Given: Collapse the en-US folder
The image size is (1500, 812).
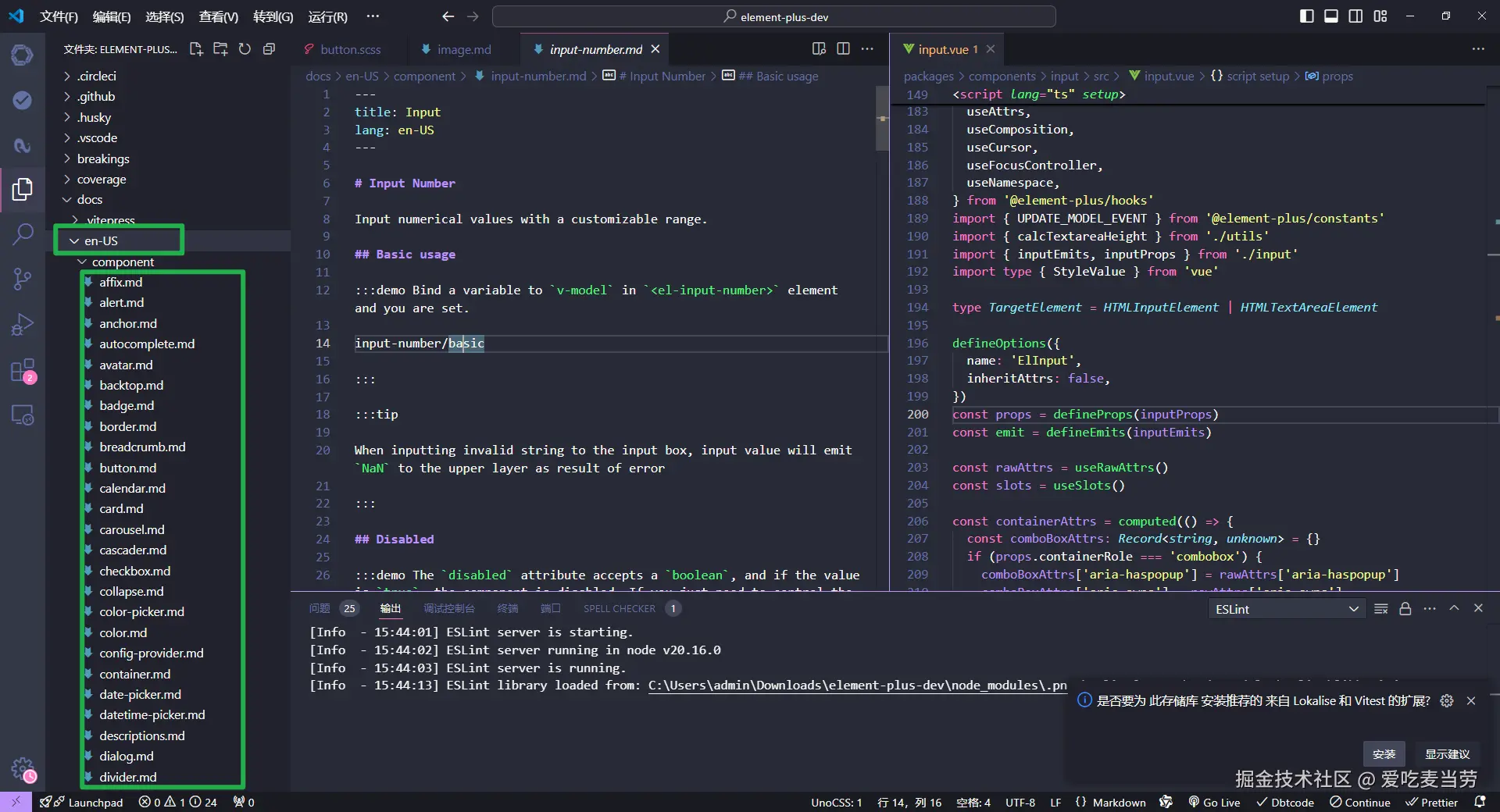Looking at the screenshot, I should coord(101,240).
